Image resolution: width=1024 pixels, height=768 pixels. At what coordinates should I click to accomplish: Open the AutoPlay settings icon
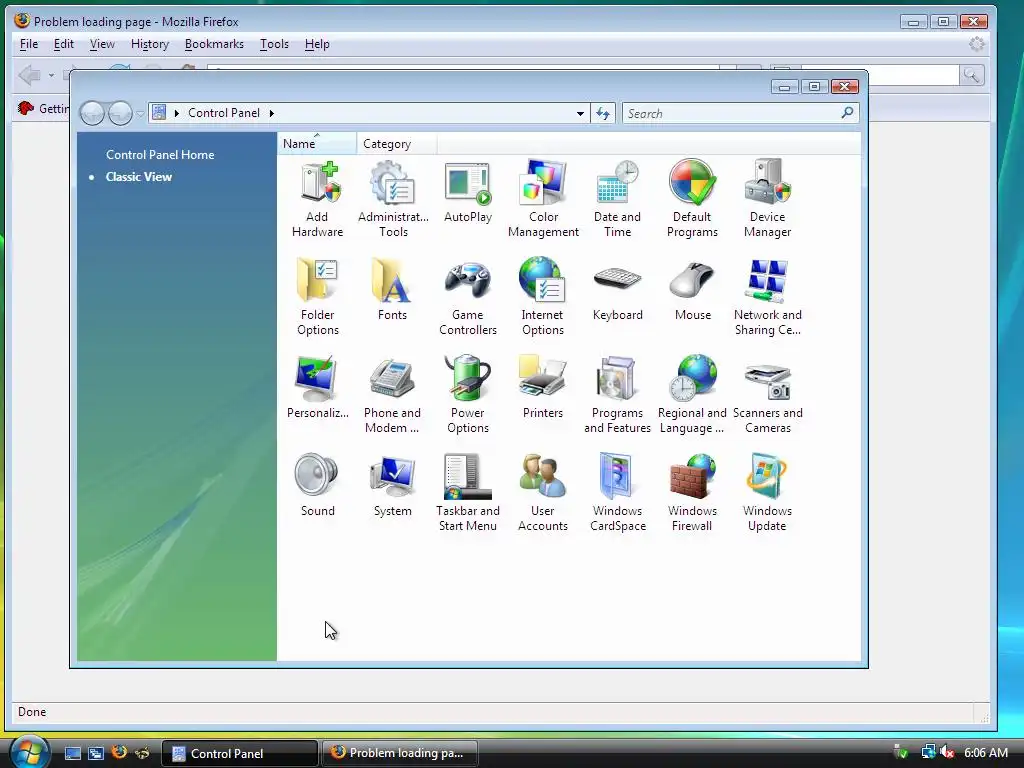[468, 192]
